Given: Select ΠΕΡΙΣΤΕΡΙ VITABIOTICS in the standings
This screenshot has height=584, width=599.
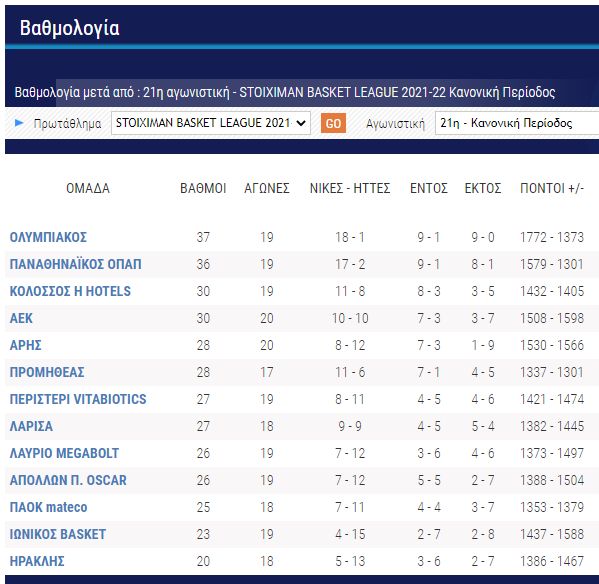Looking at the screenshot, I should 78,399.
